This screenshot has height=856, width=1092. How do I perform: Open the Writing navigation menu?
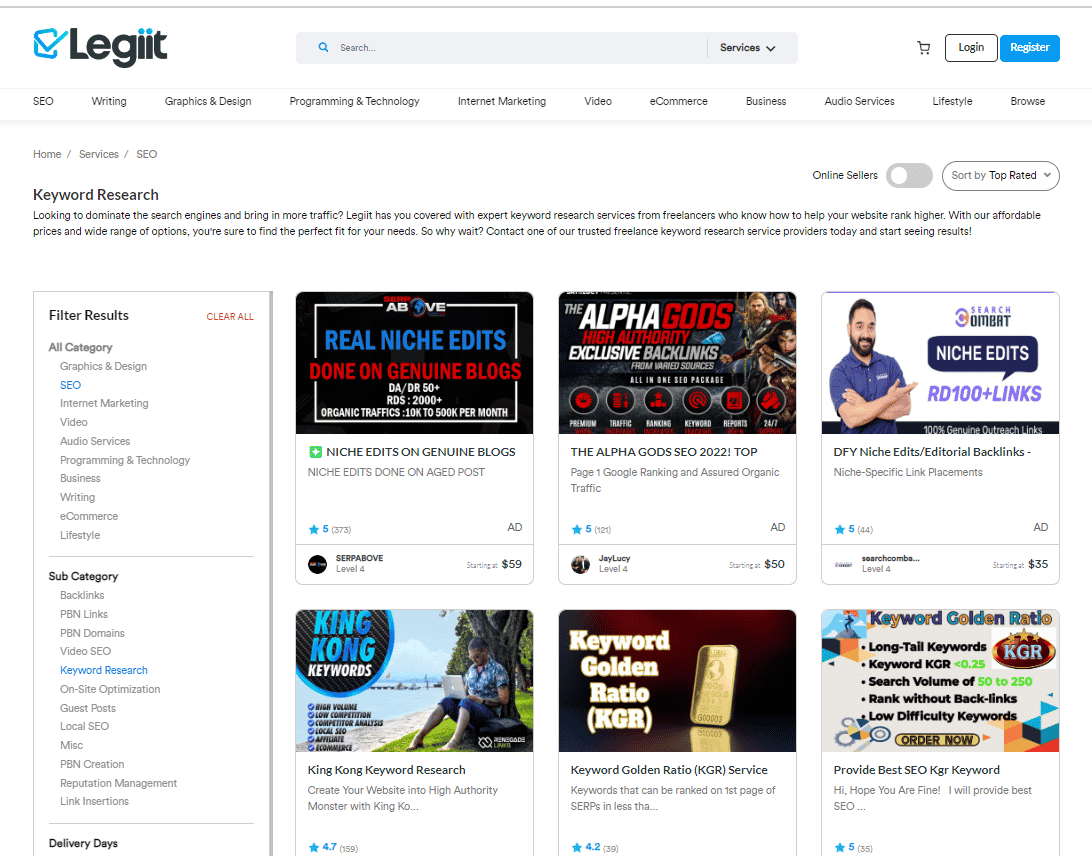click(109, 101)
